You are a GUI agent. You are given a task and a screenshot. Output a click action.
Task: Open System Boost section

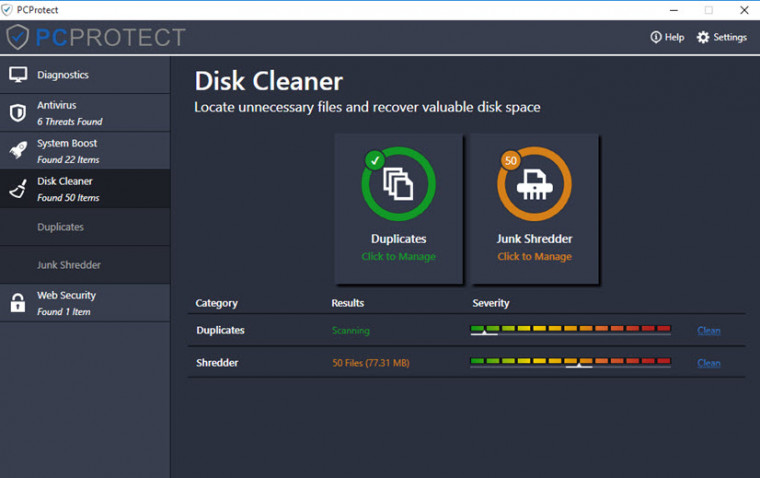[85, 151]
